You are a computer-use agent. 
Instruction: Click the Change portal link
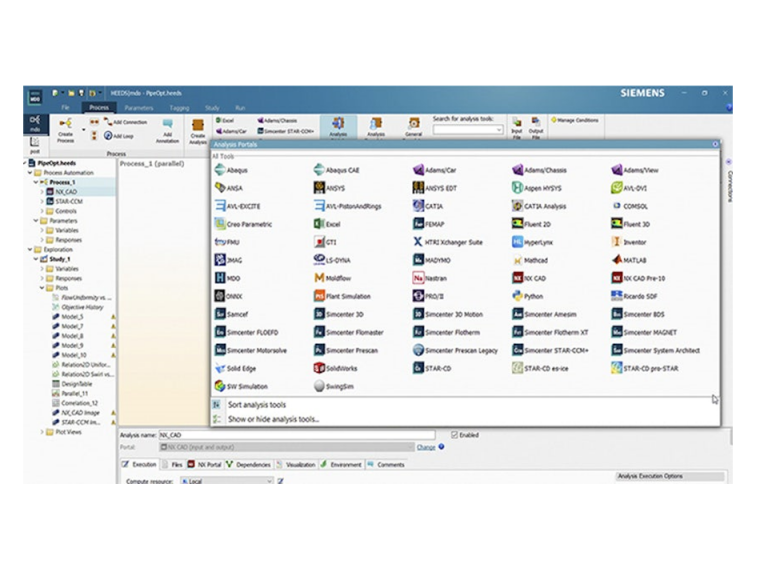(x=426, y=447)
